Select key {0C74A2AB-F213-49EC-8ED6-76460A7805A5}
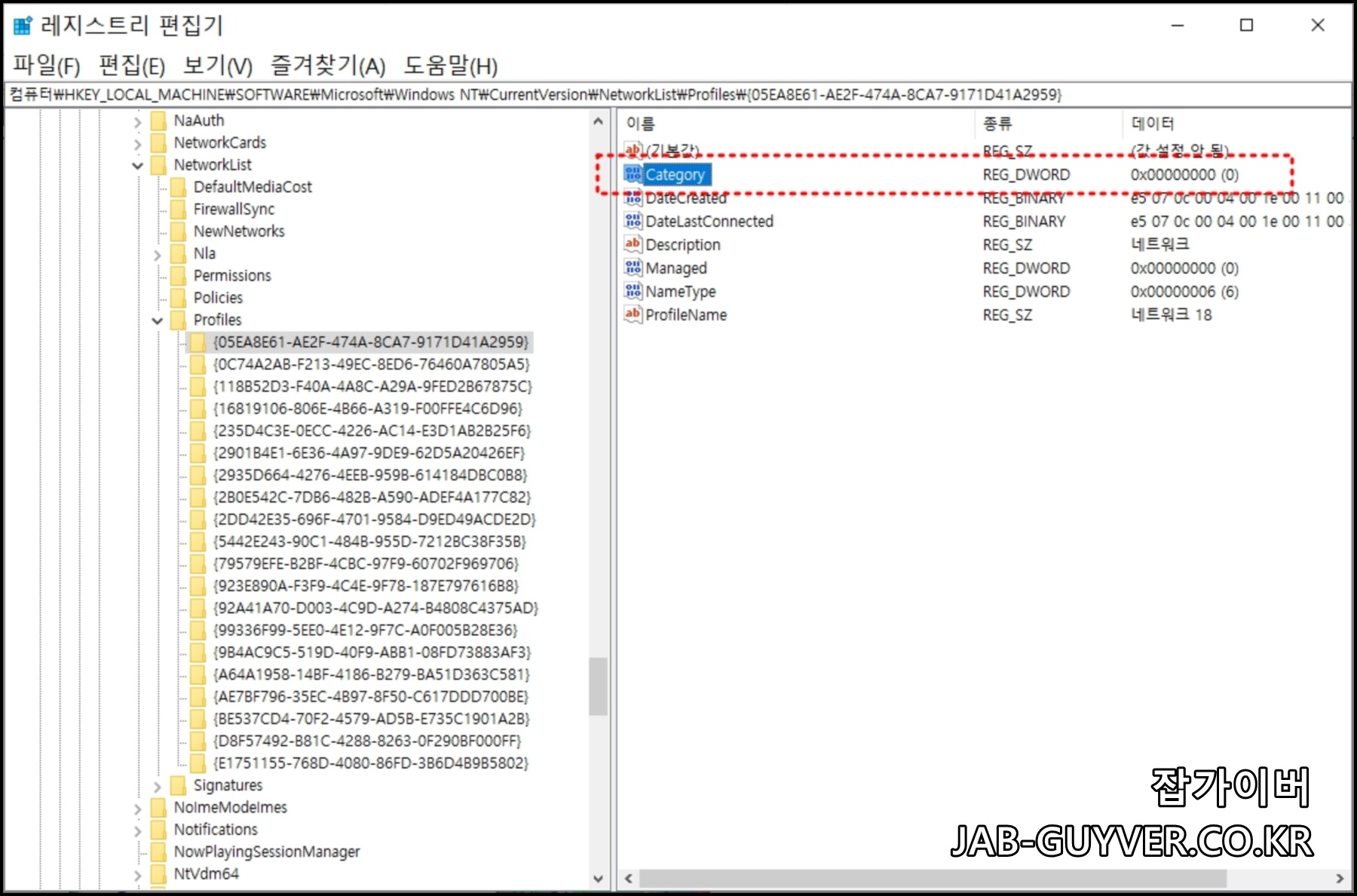The width and height of the screenshot is (1357, 896). [x=372, y=365]
